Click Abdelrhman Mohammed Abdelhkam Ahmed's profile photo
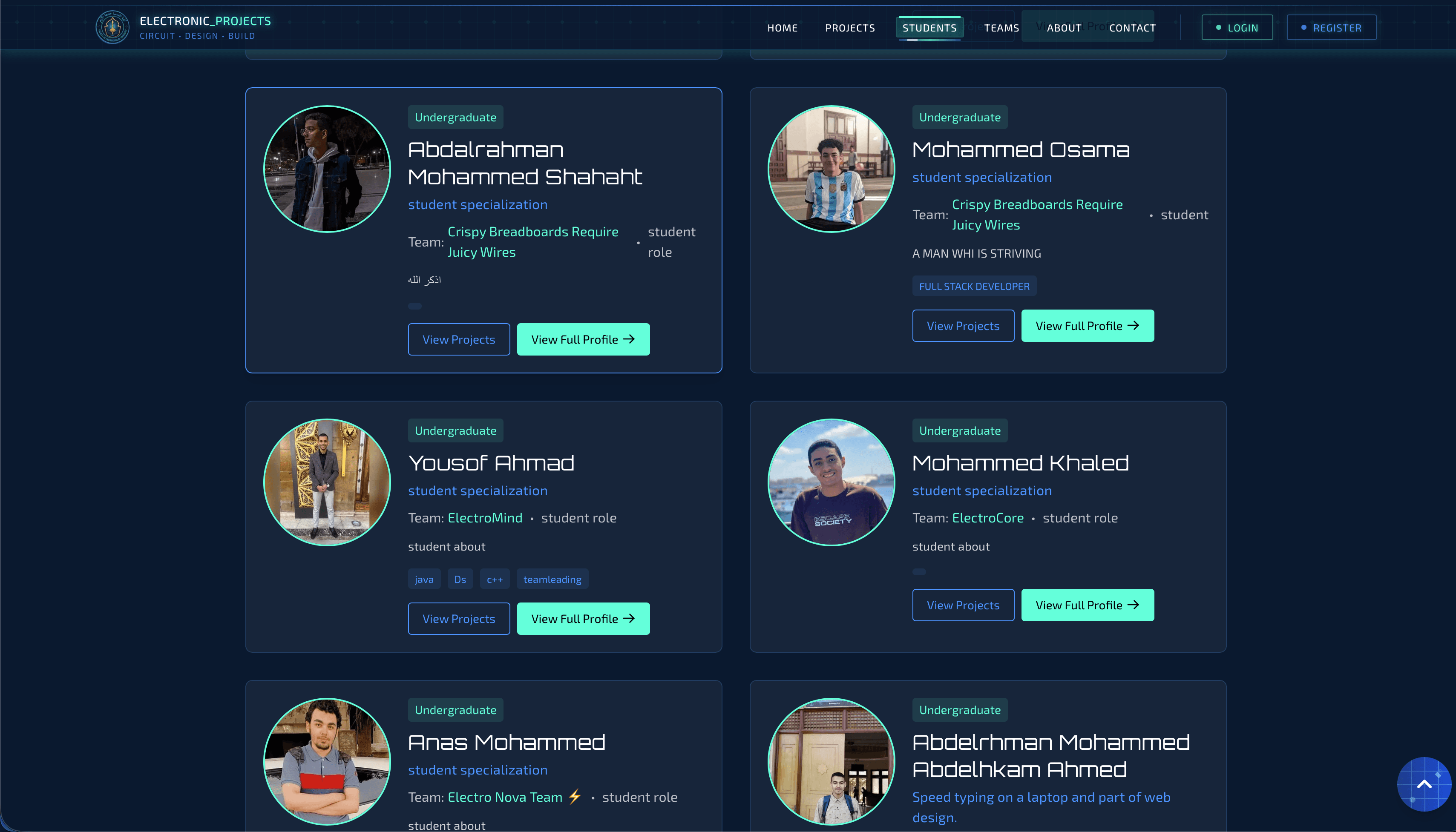Screen dimensions: 1456x832 [x=831, y=762]
